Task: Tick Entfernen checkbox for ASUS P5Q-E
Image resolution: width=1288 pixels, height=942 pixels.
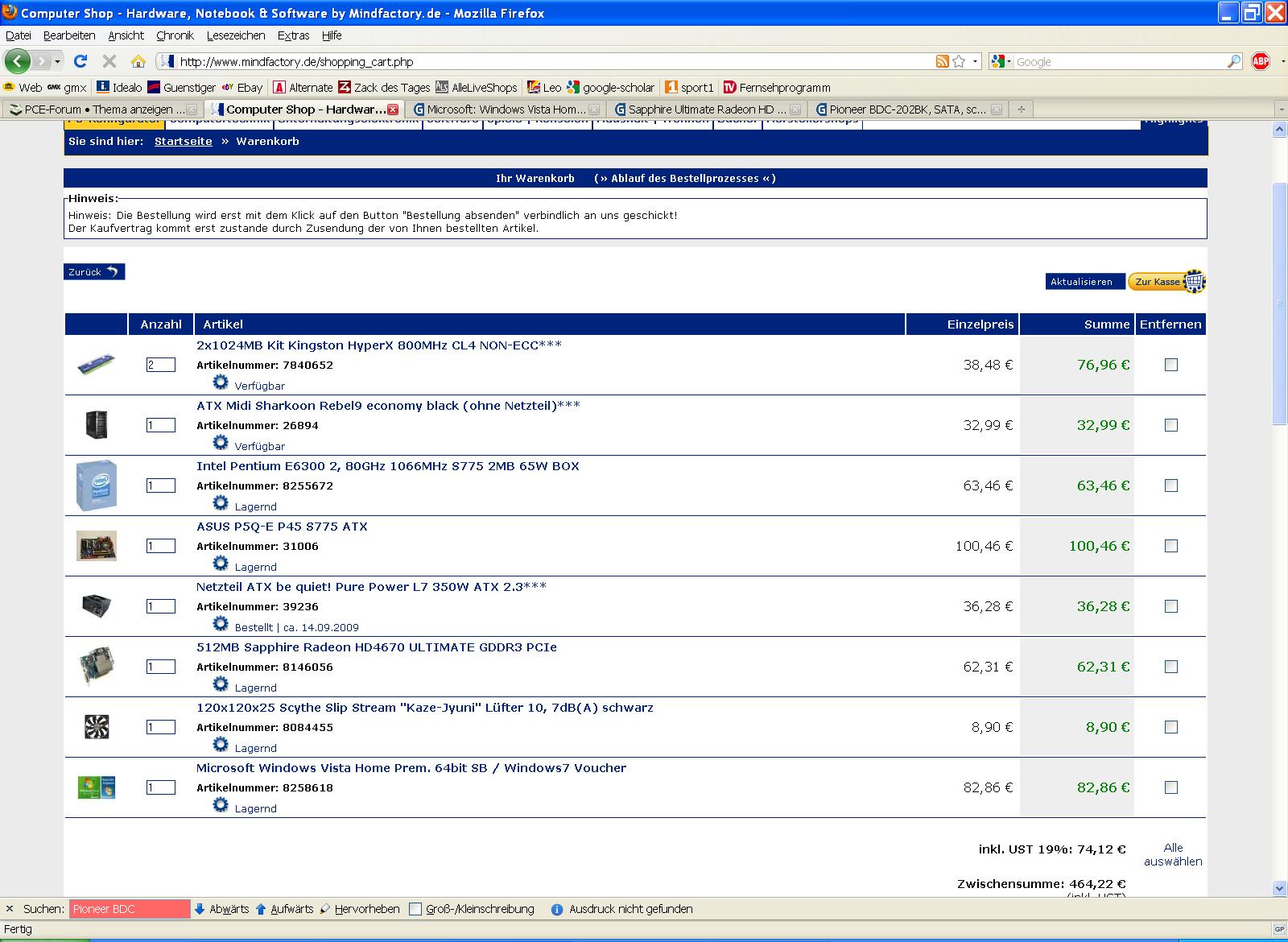Action: (x=1171, y=546)
